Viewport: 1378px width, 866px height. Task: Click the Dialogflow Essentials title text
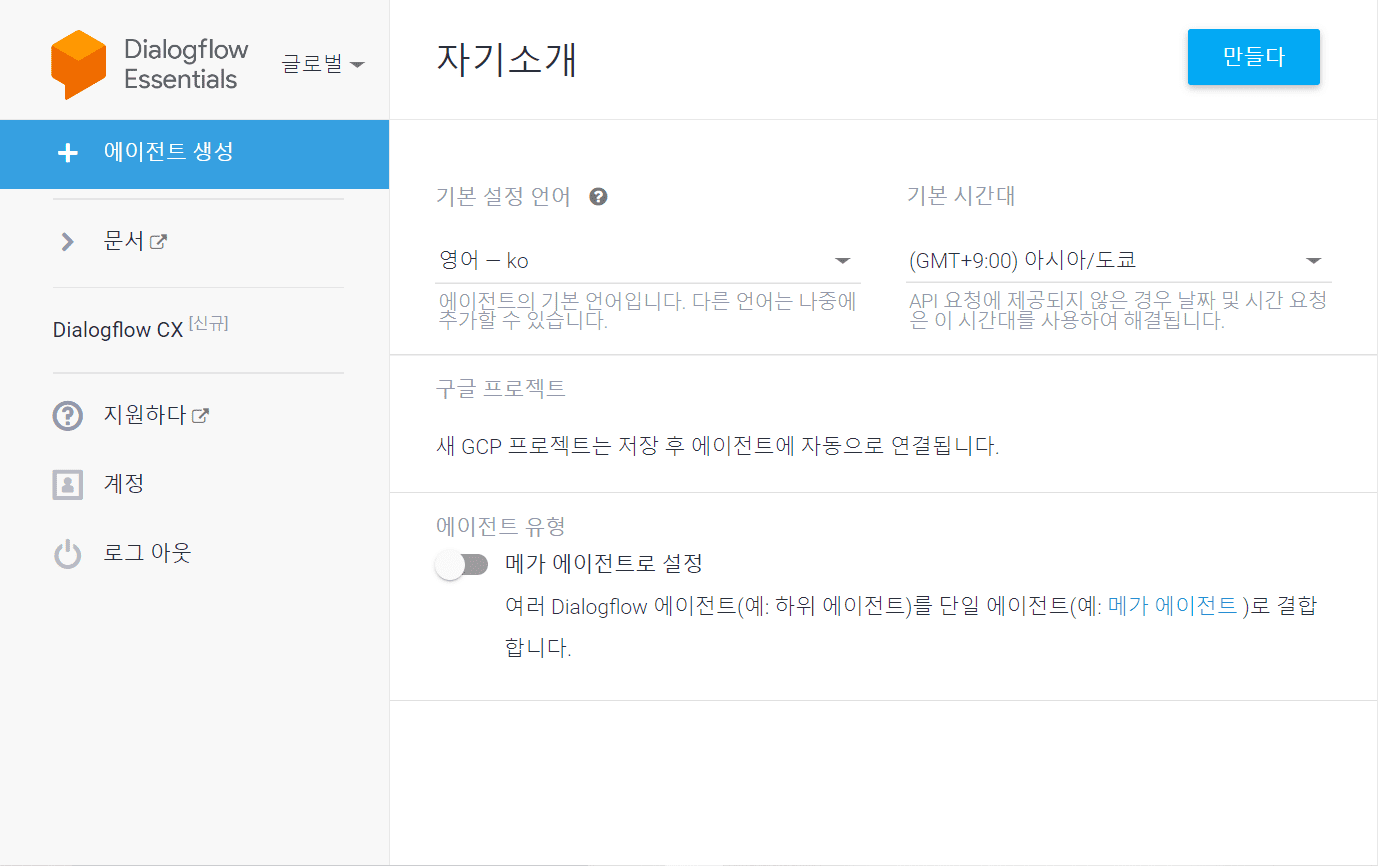(x=186, y=64)
